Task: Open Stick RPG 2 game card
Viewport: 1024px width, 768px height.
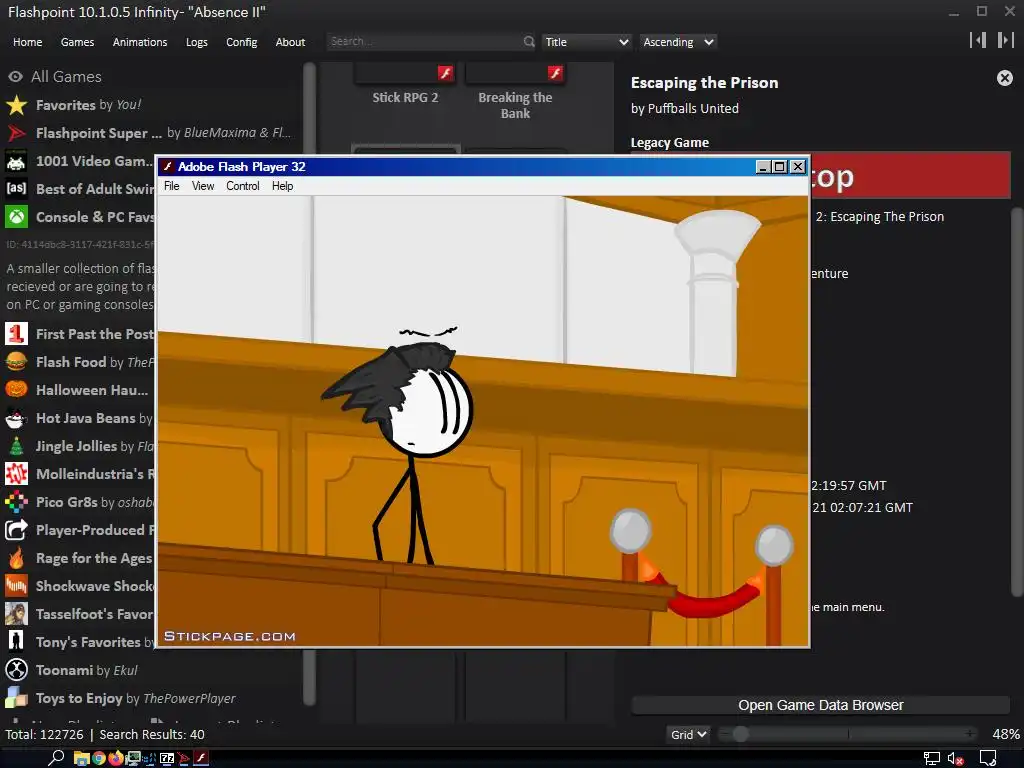Action: click(x=405, y=91)
